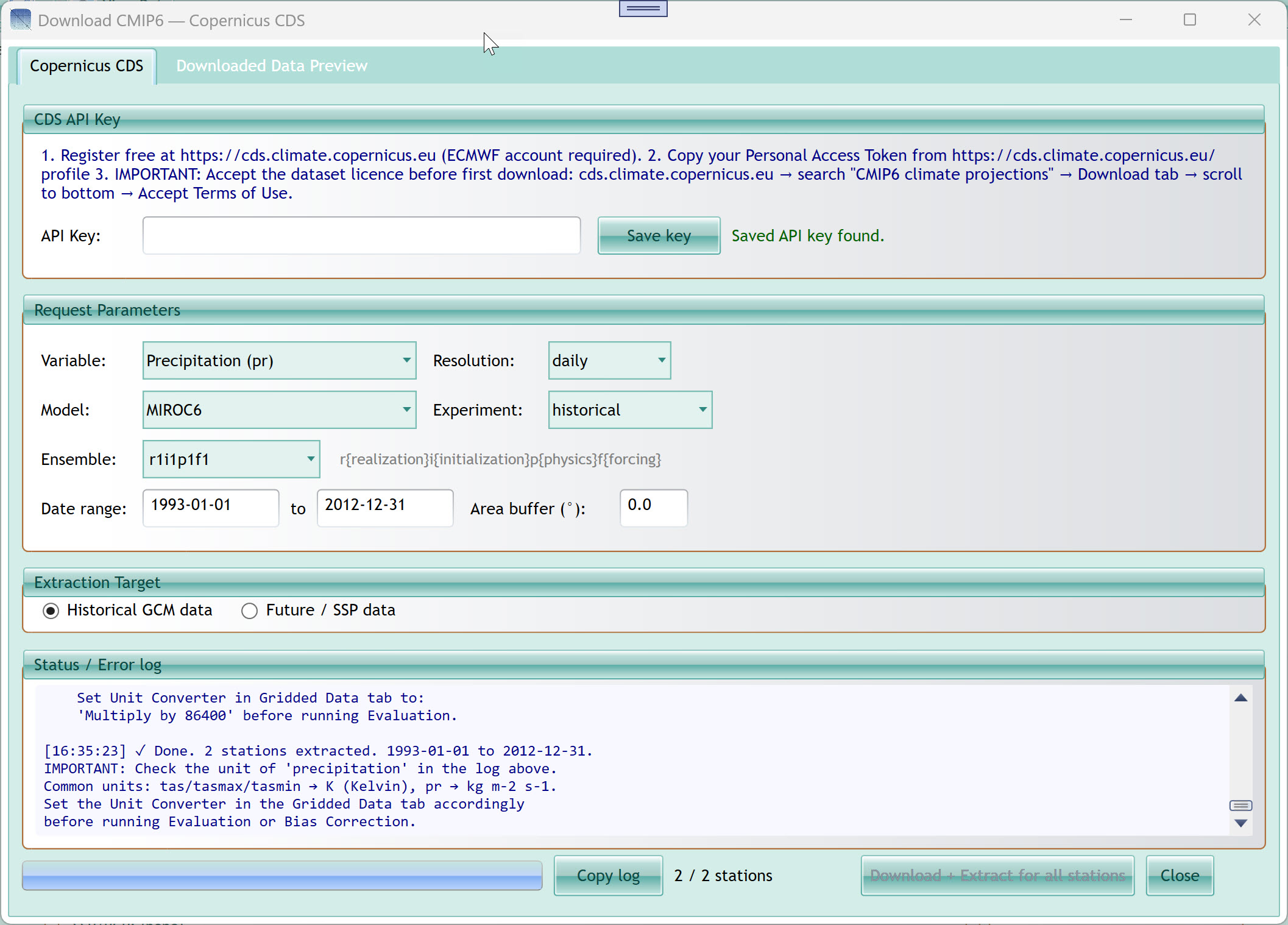Viewport: 1288px width, 925px height.
Task: Click the Copy log button
Action: [x=609, y=876]
